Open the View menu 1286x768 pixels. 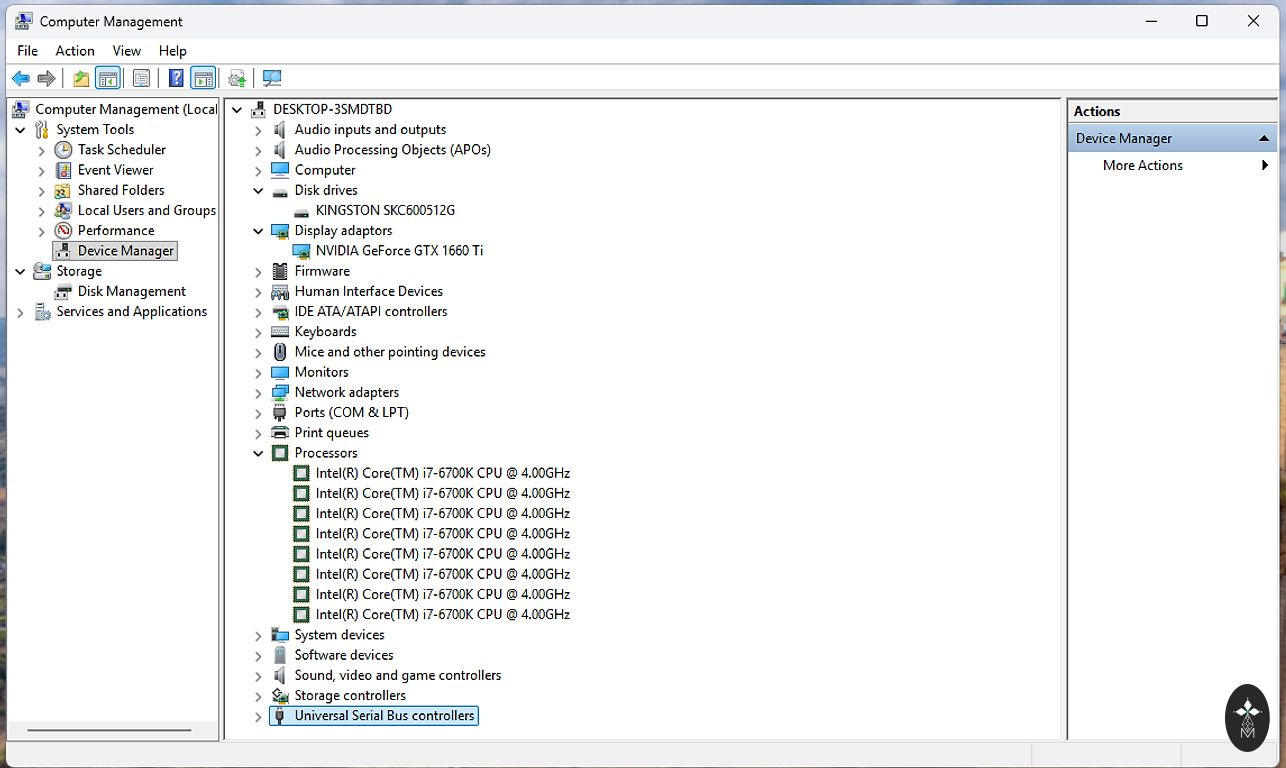pyautogui.click(x=126, y=51)
